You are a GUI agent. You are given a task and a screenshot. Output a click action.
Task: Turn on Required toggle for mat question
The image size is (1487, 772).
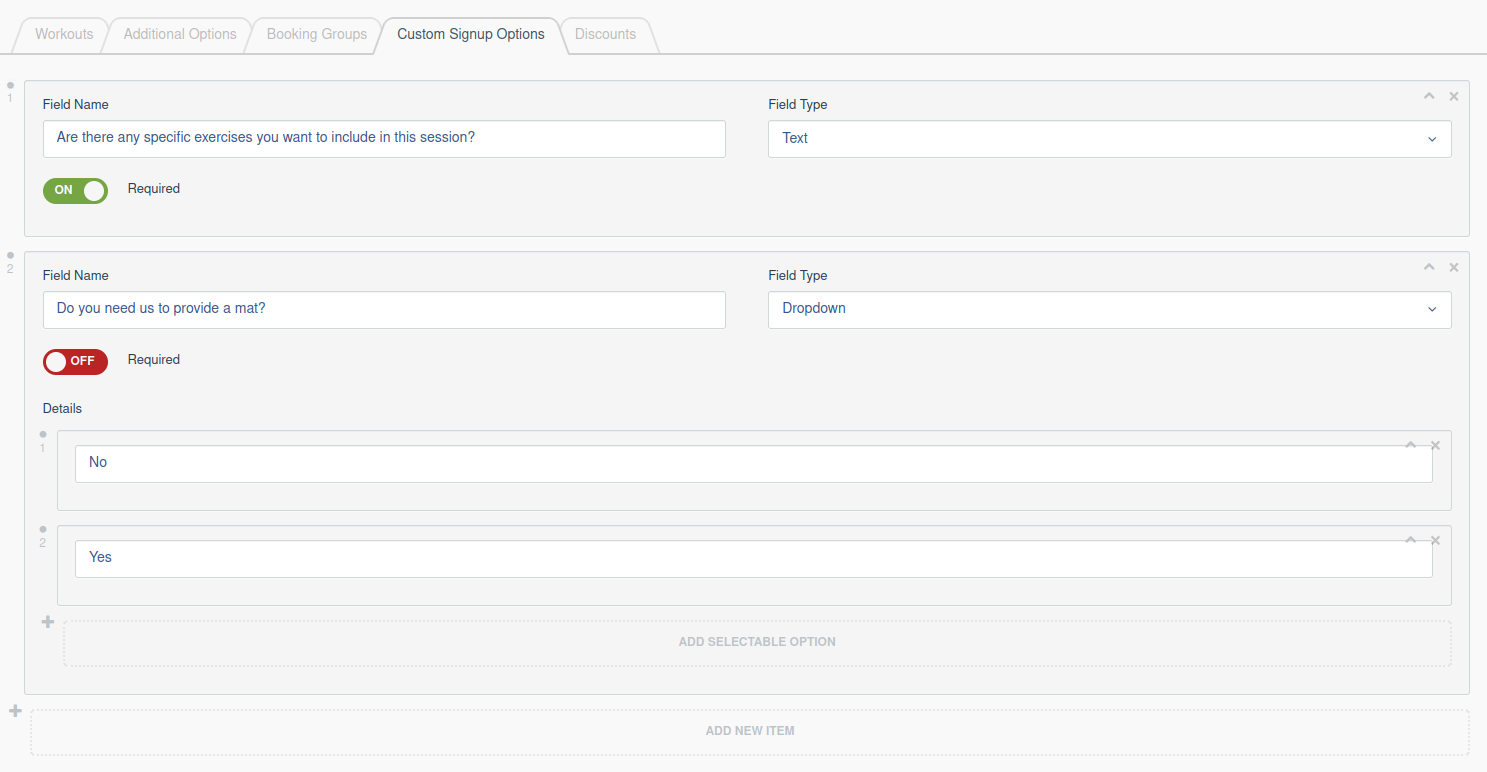pos(75,361)
